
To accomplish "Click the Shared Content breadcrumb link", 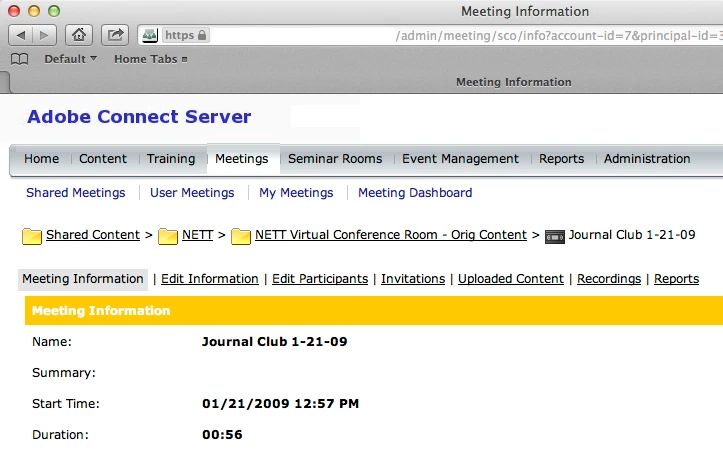I will 93,235.
